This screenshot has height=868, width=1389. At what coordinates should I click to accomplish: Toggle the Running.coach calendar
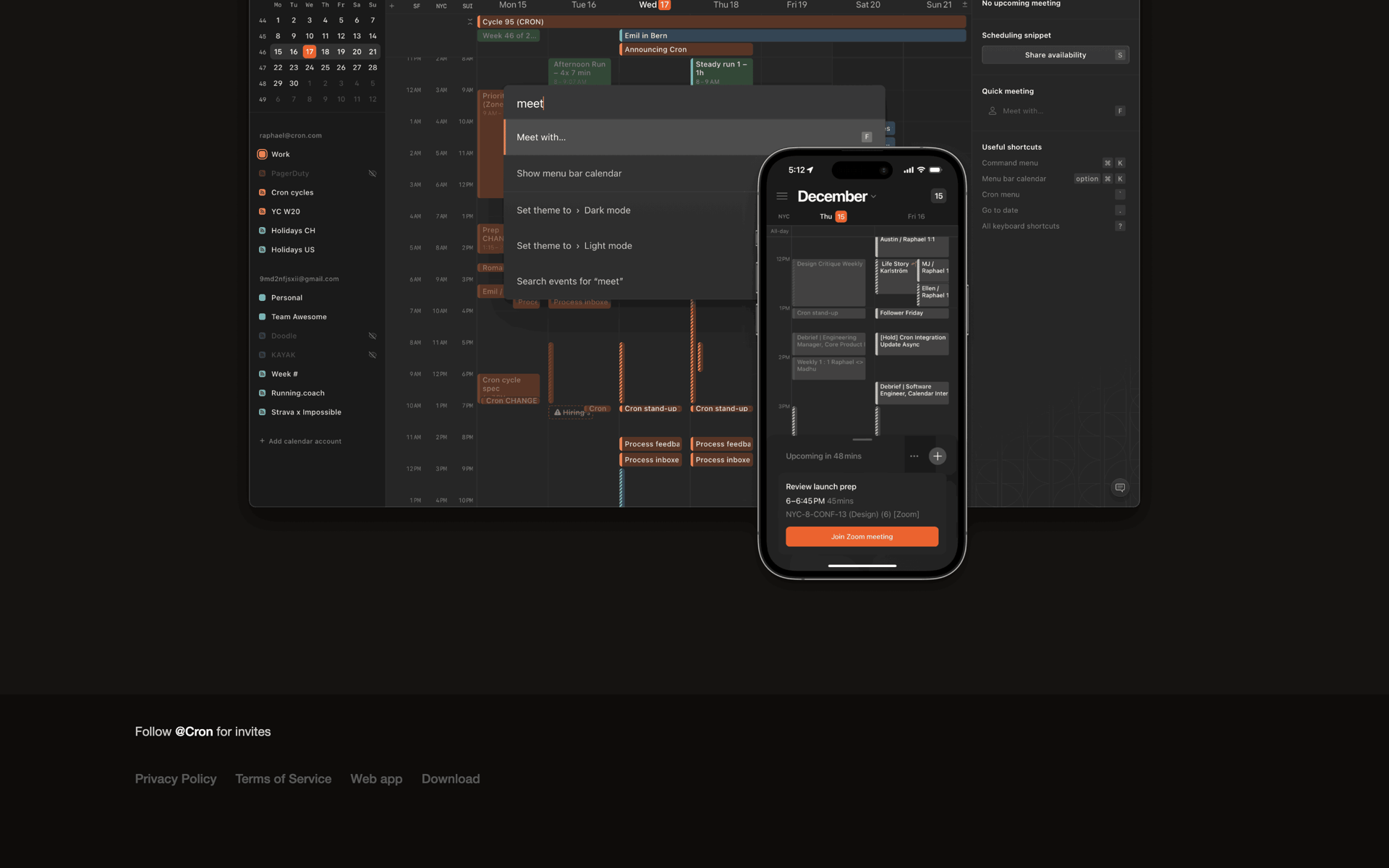pos(262,393)
